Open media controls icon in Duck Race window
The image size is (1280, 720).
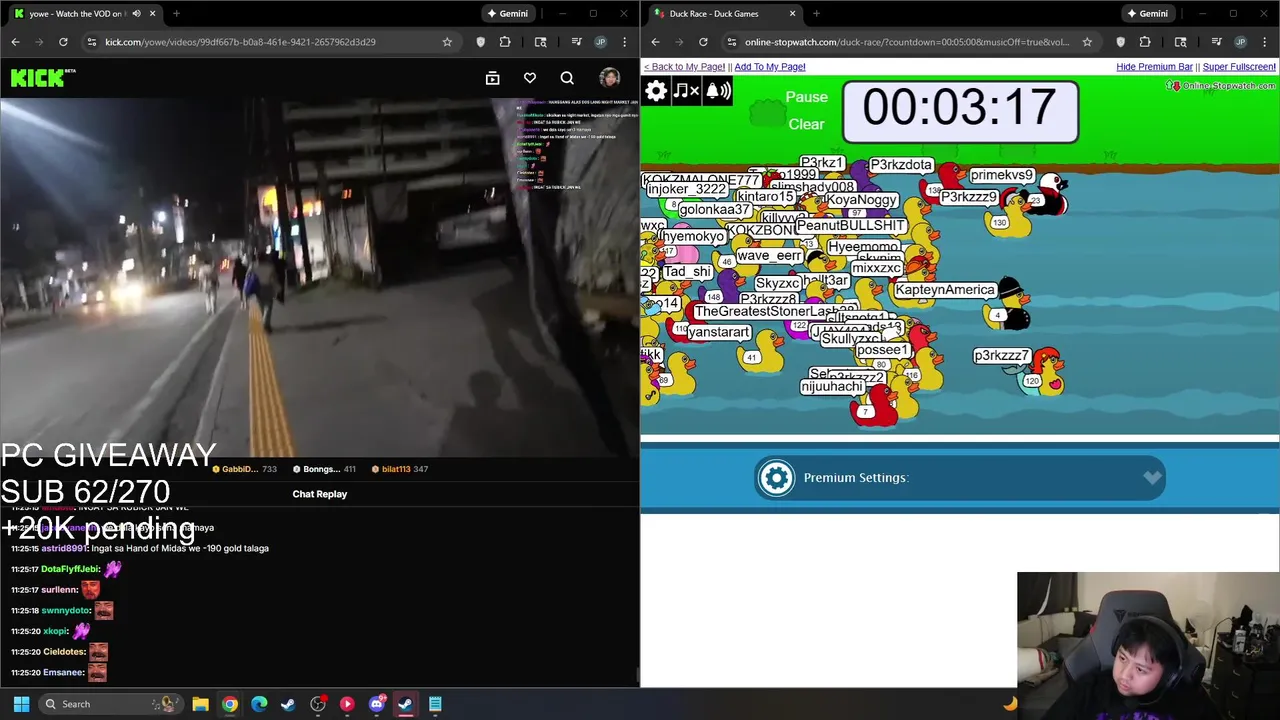point(1217,42)
